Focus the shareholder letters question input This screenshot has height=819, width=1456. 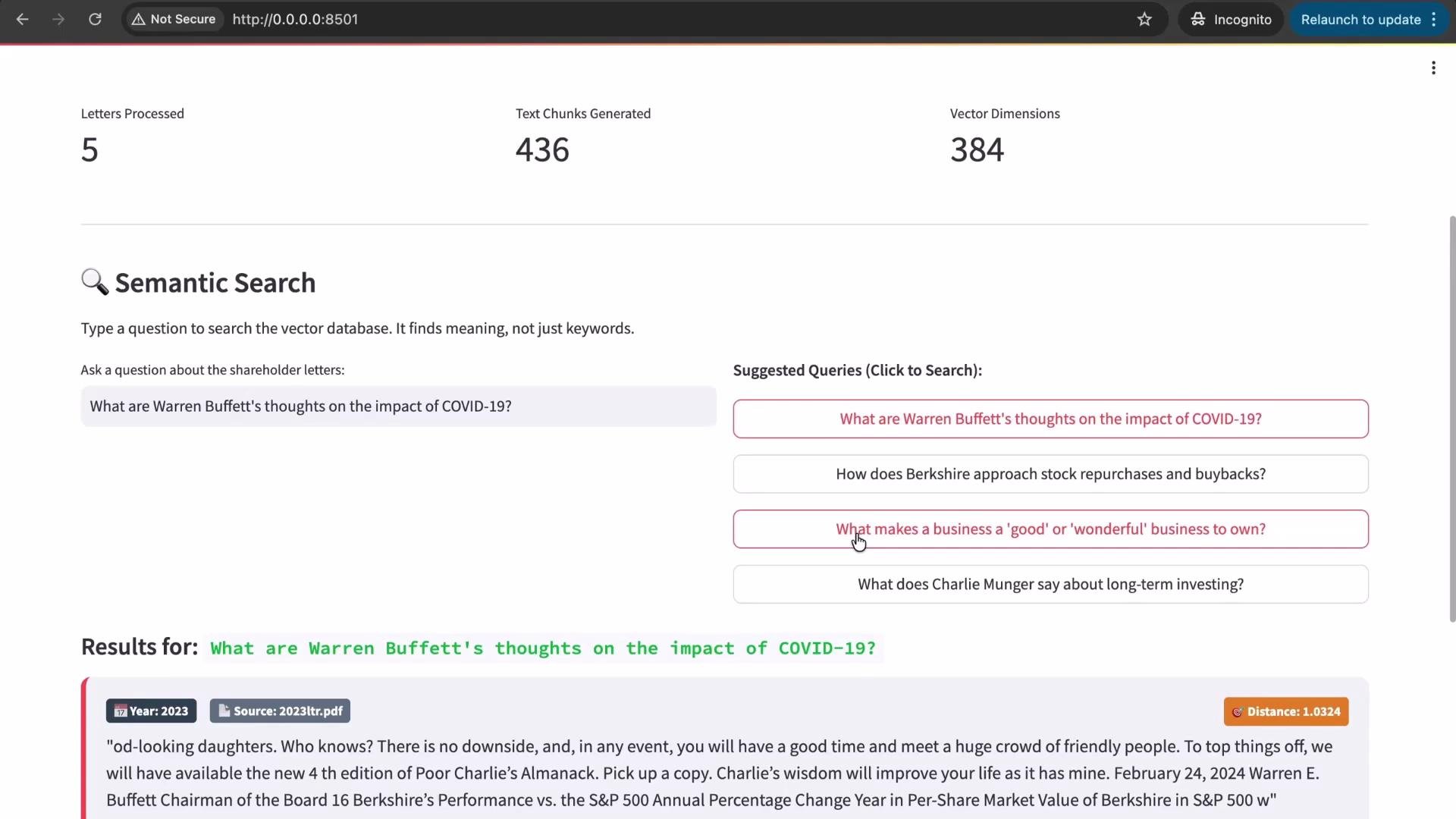pyautogui.click(x=398, y=406)
